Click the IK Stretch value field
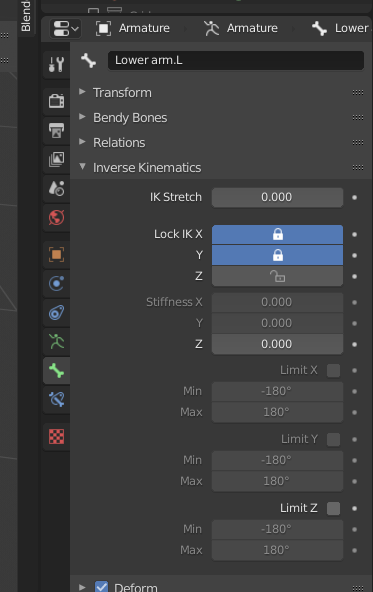Viewport: 373px width, 592px height. [277, 197]
